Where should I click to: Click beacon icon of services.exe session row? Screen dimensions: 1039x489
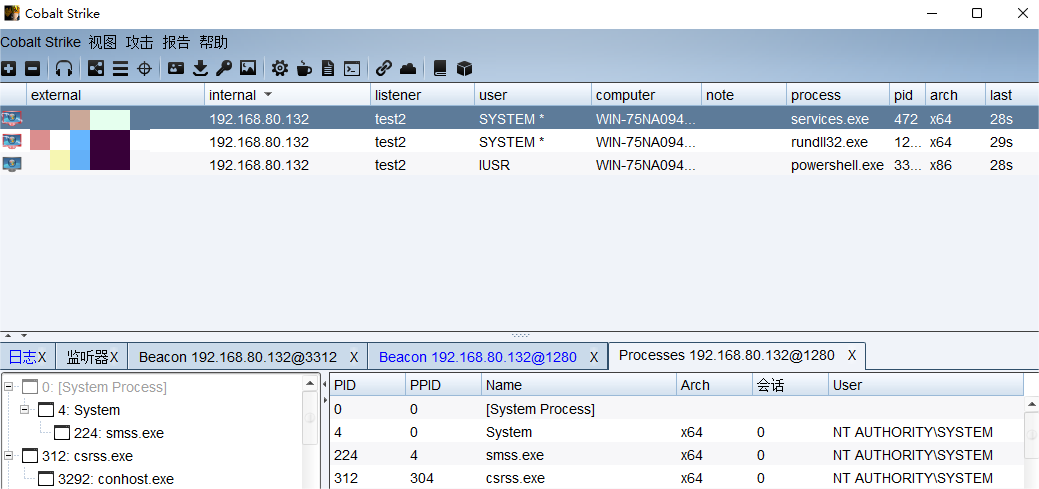(12, 119)
